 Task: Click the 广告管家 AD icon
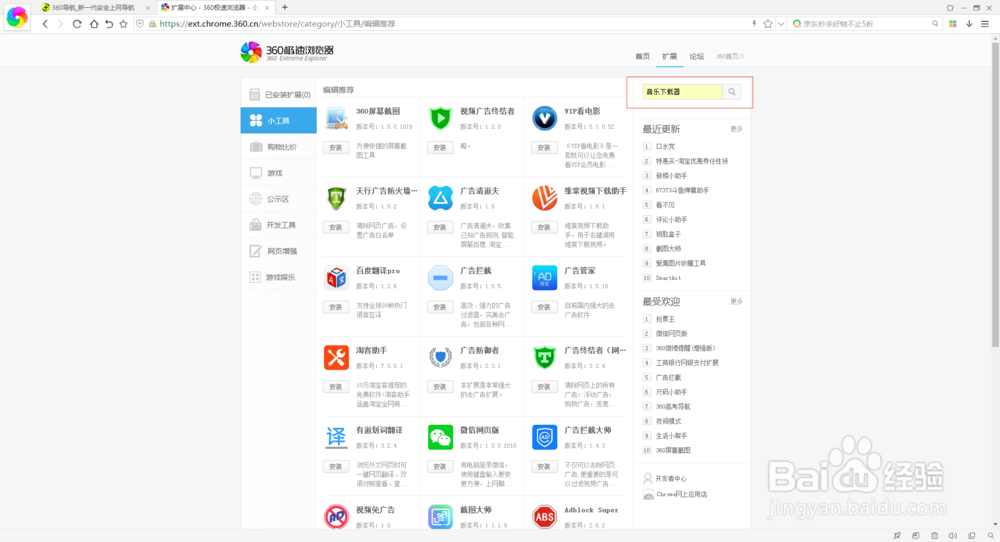[544, 278]
